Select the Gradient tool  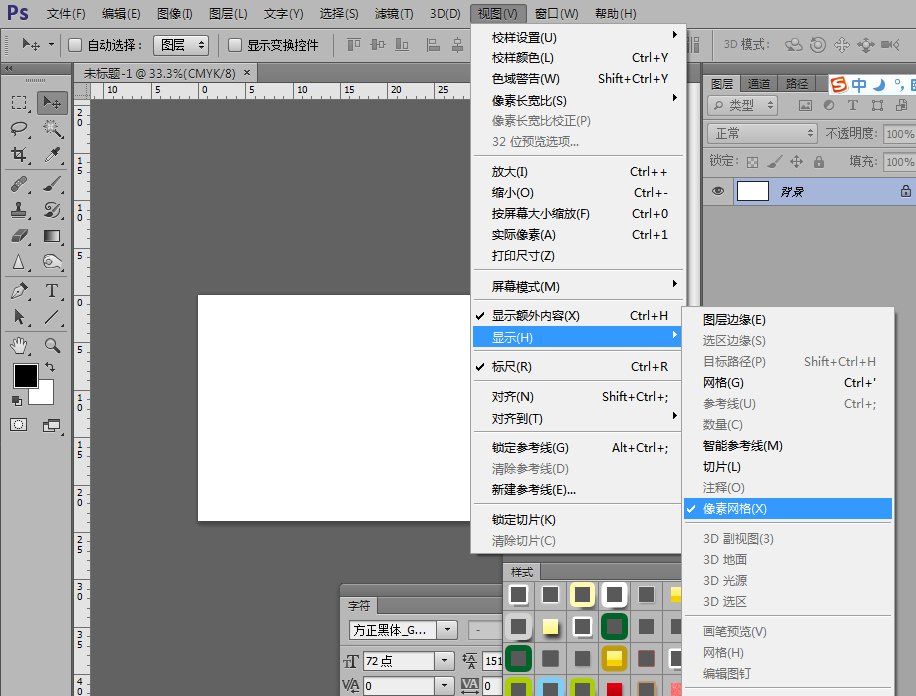click(50, 235)
